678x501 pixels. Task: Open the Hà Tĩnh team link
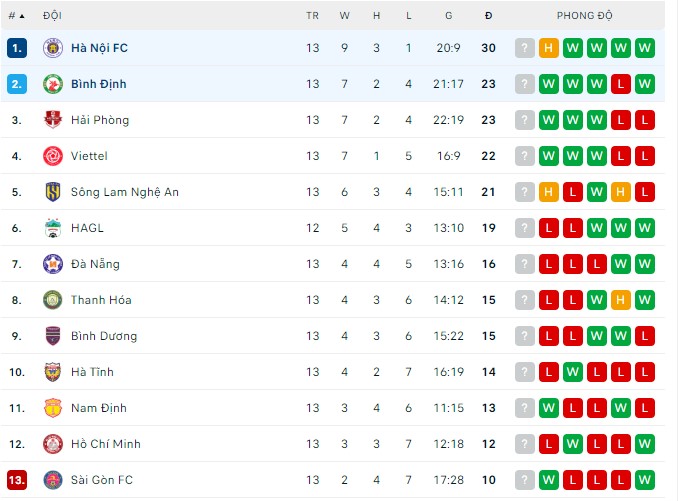[x=92, y=372]
